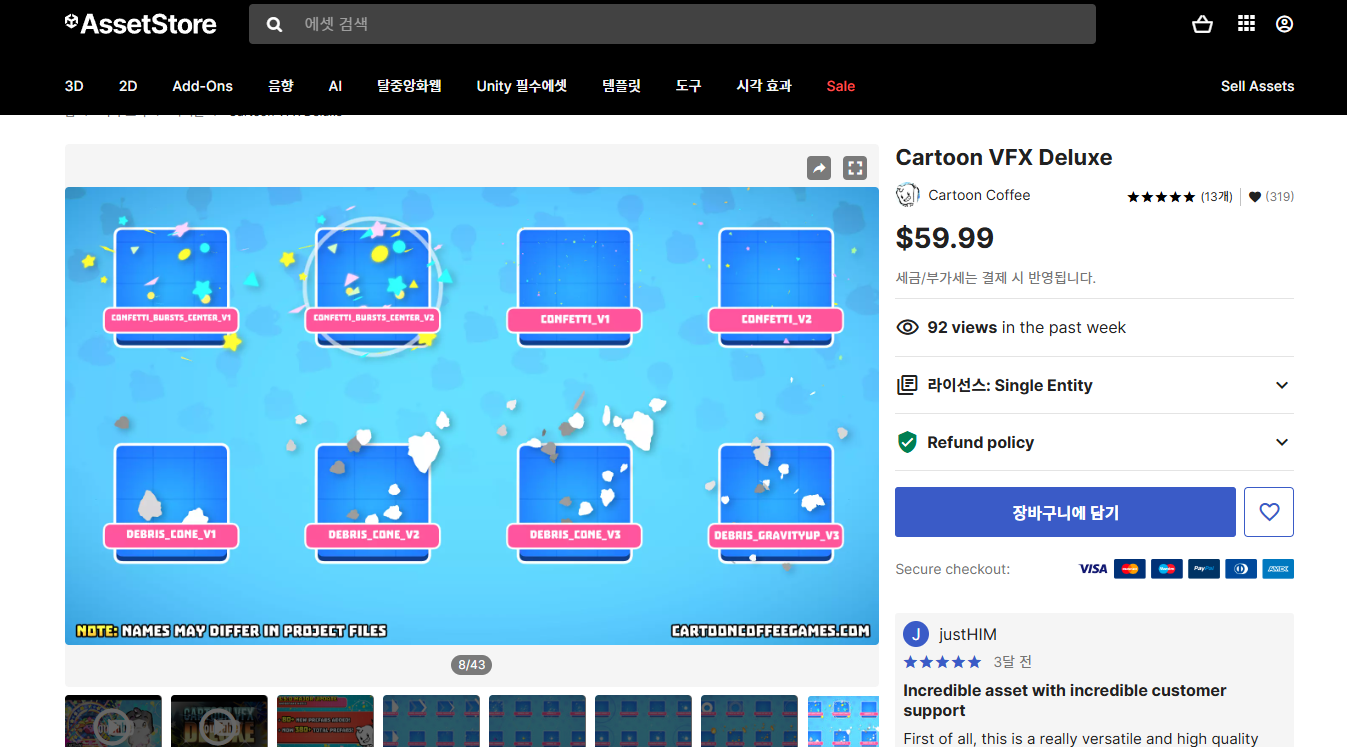Screen dimensions: 1347x747
Task: Open the user account icon
Action: (1285, 24)
